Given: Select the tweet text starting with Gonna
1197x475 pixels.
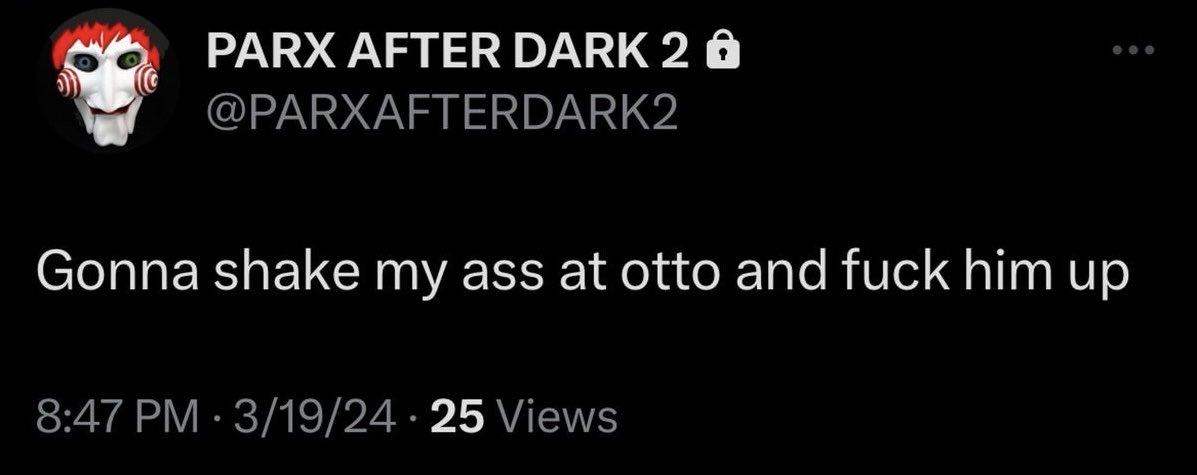Looking at the screenshot, I should 582,273.
